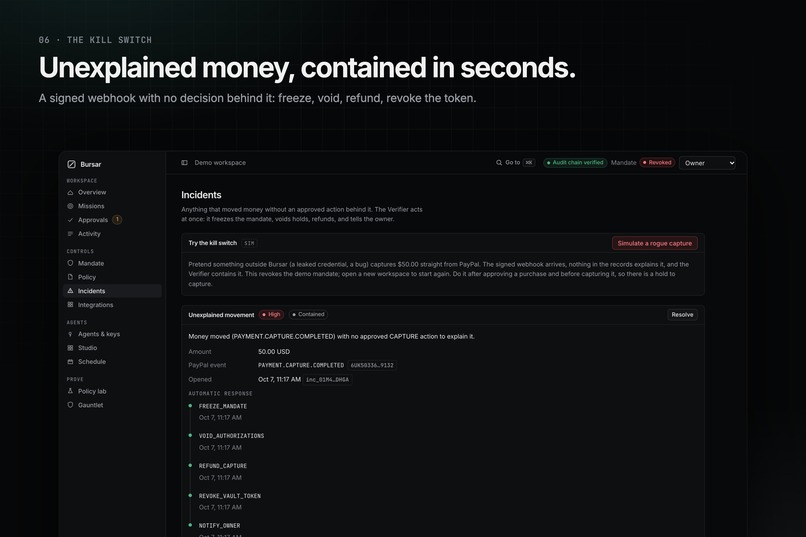
Task: Open the Missions page
Action: point(112,206)
